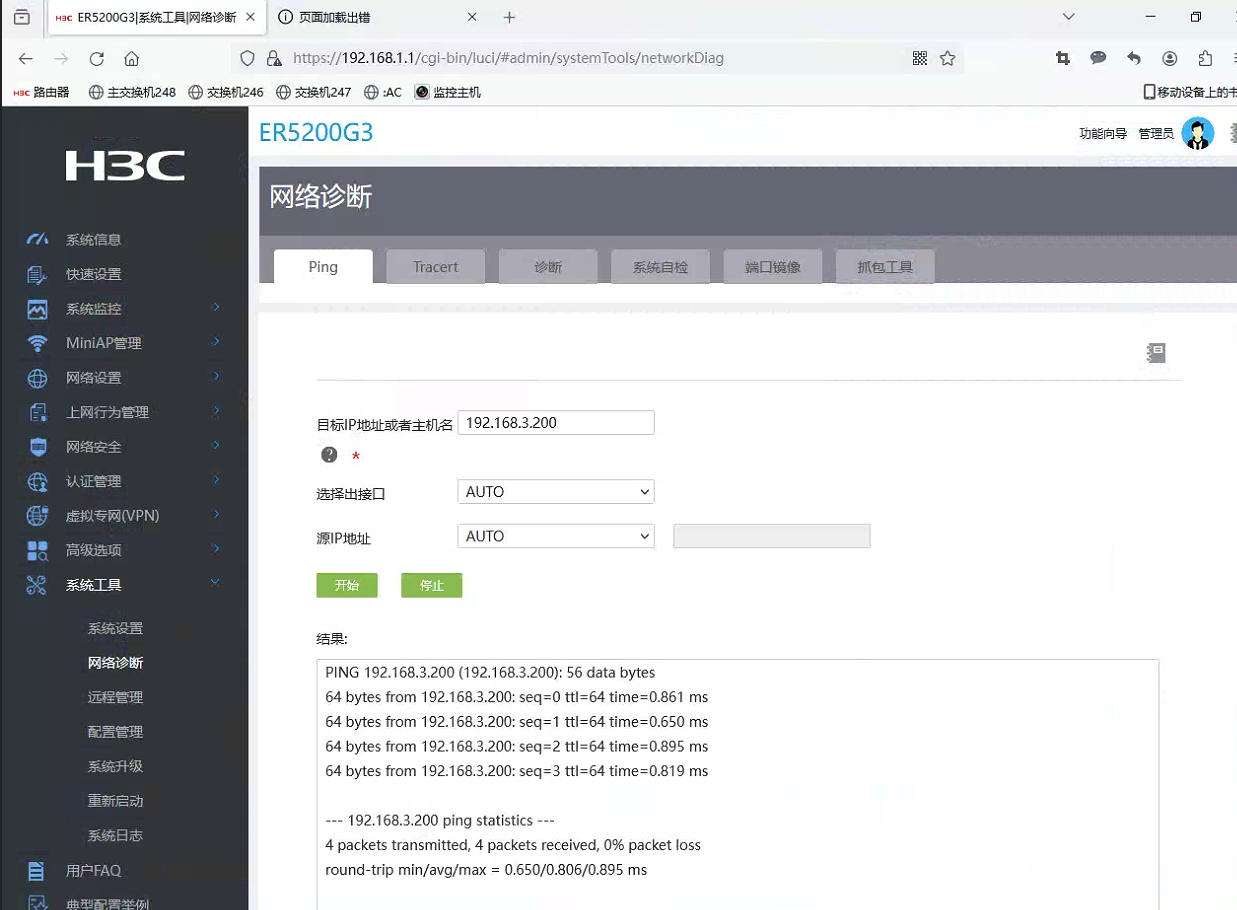Switch to the 抓包工具 tab

click(885, 267)
